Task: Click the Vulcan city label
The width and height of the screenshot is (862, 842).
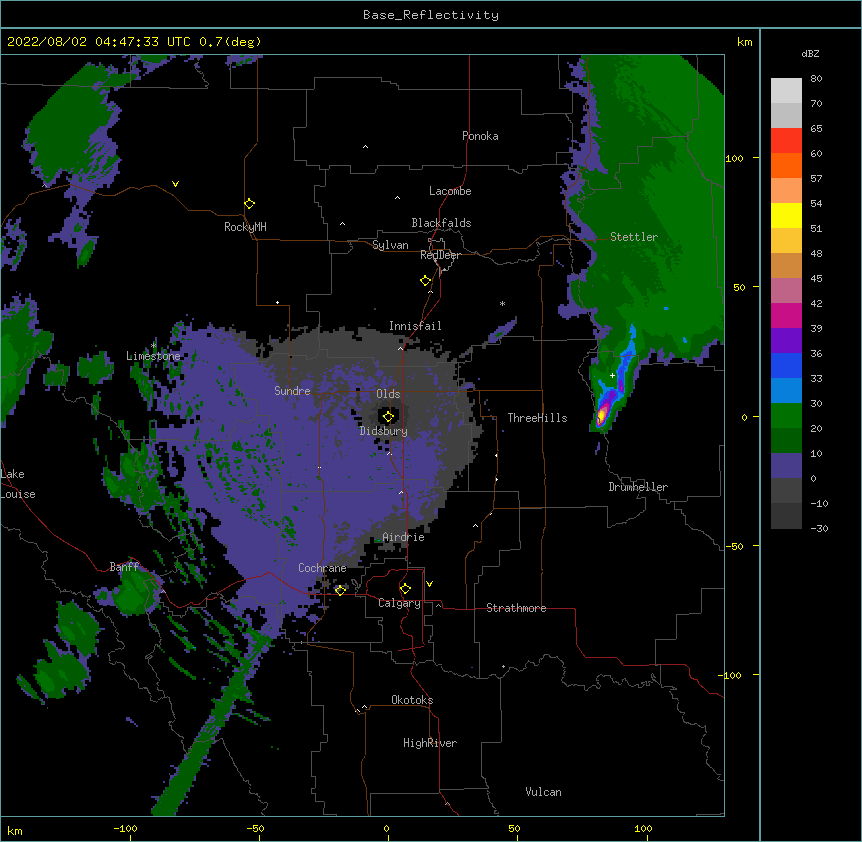Action: 543,792
